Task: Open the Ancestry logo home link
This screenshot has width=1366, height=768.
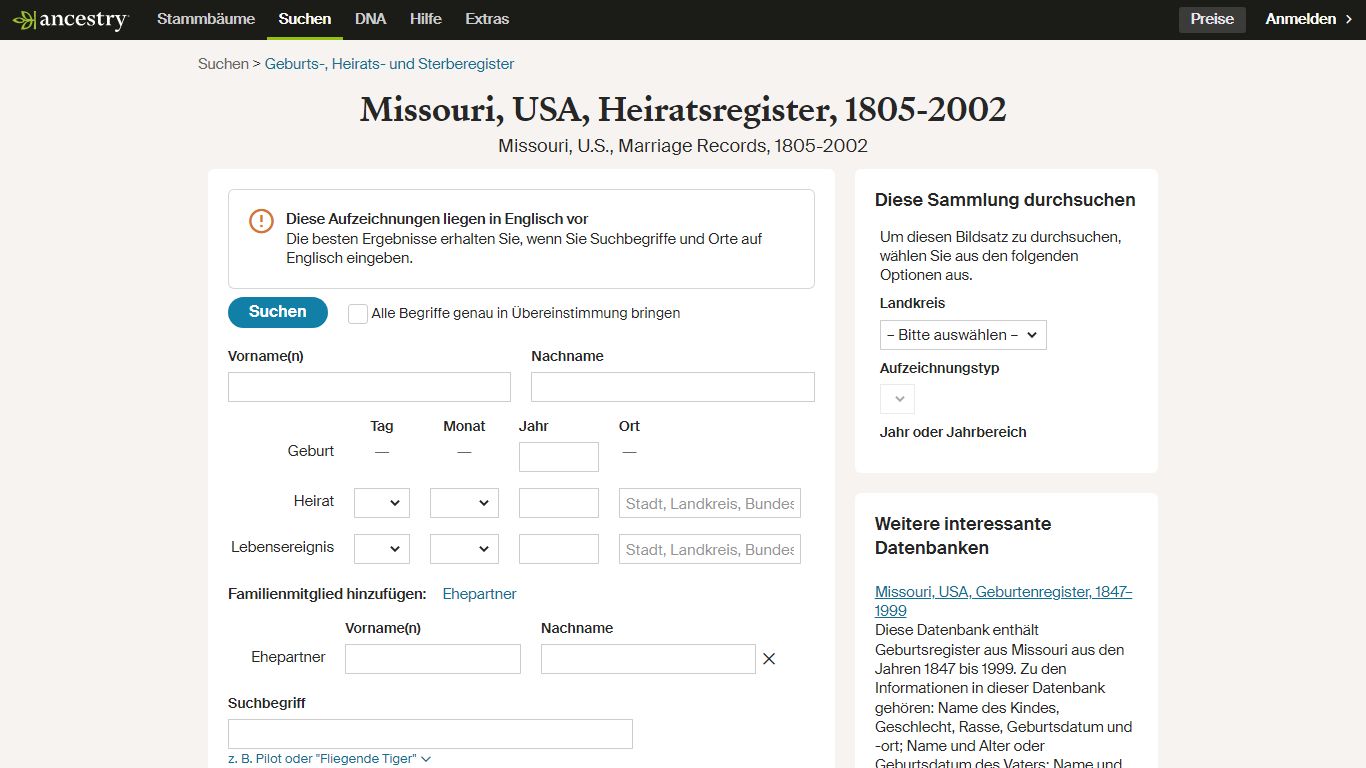Action: (70, 19)
